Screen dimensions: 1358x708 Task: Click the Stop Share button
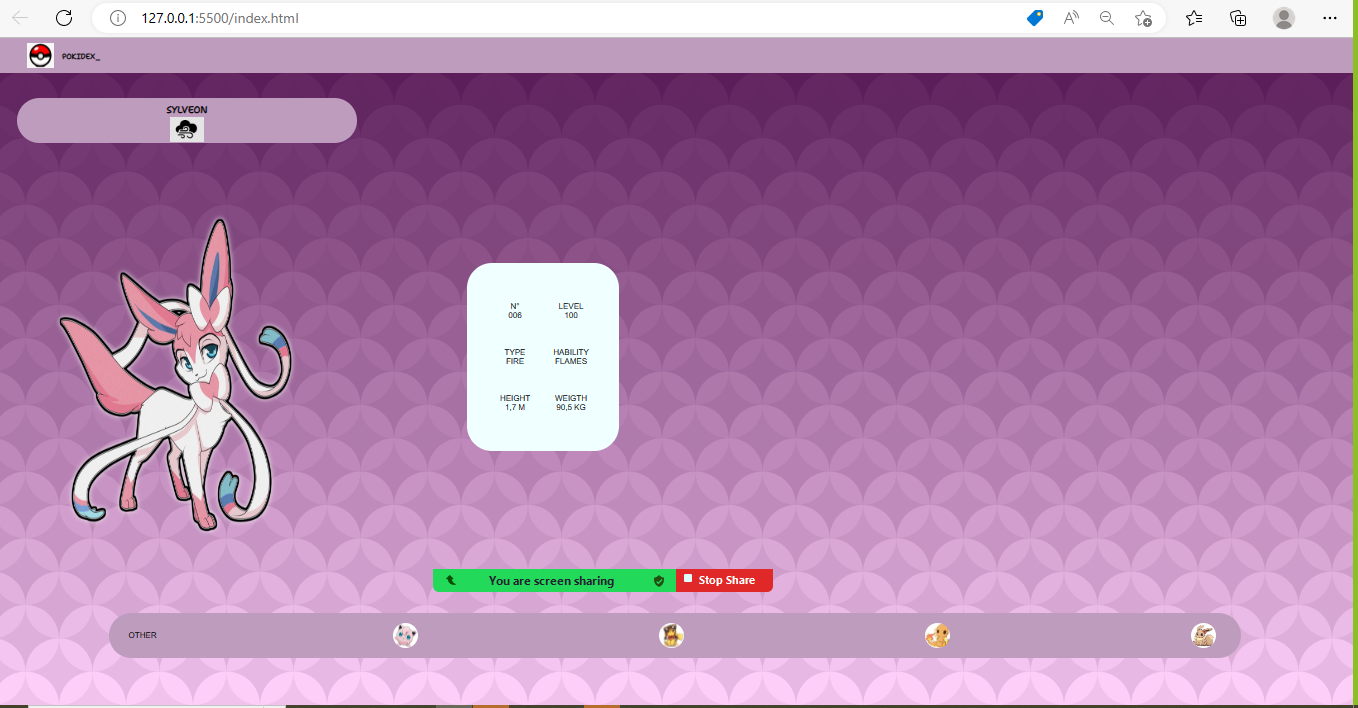(724, 580)
